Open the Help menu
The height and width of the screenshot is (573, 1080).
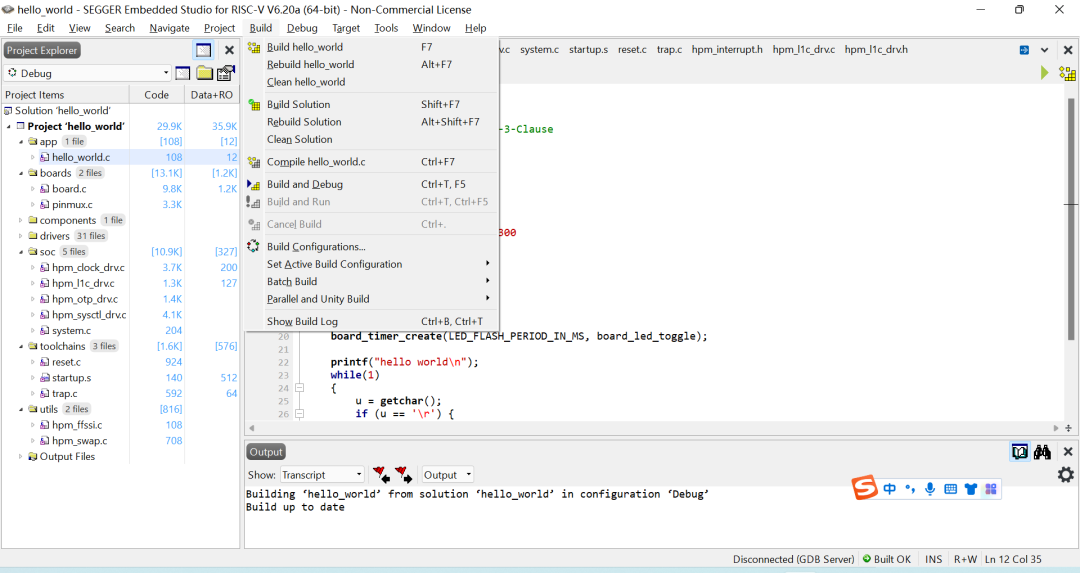tap(475, 28)
